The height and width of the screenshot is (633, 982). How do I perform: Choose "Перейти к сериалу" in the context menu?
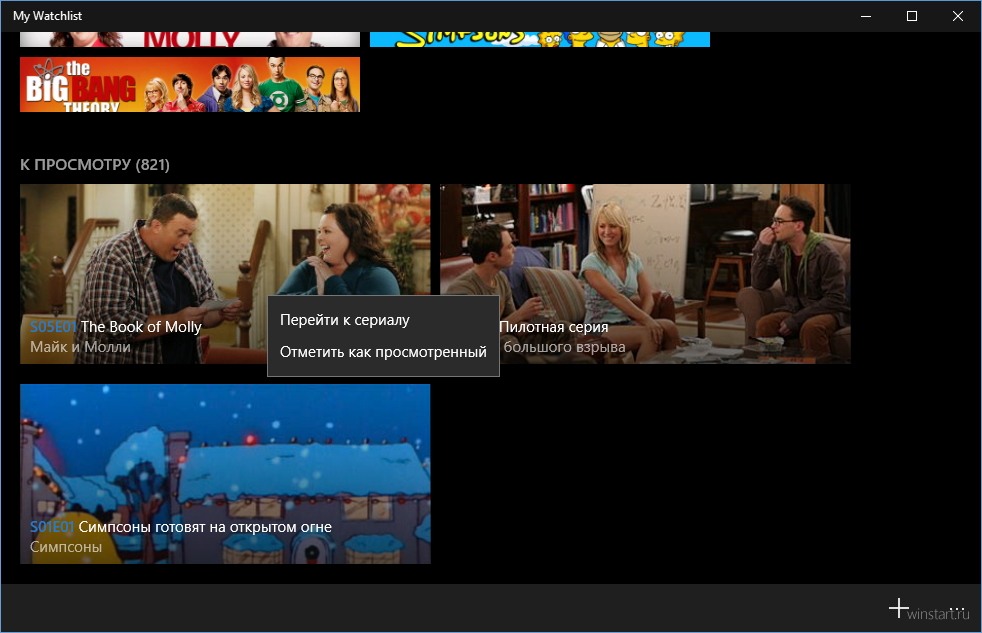click(x=344, y=320)
